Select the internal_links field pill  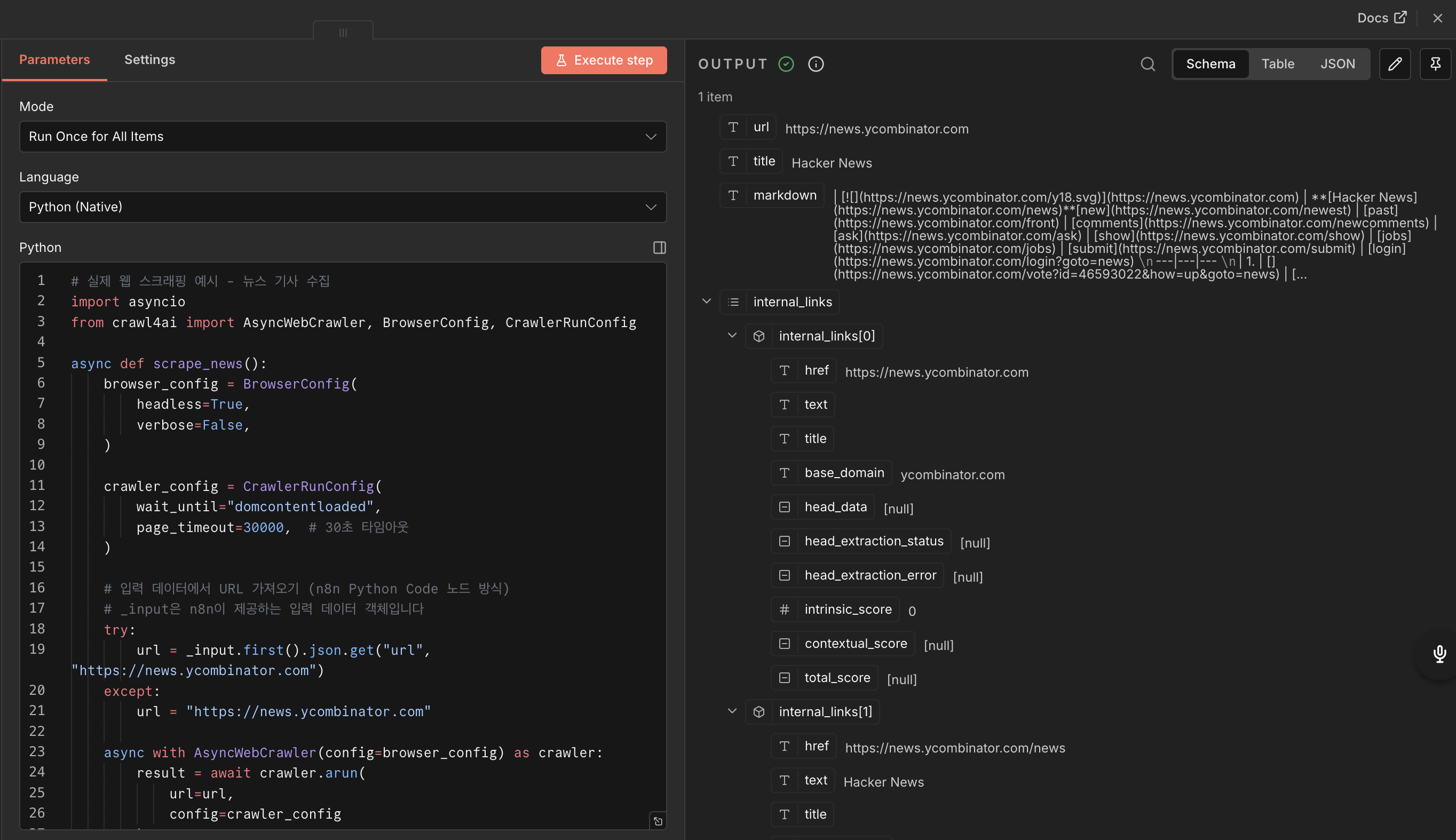click(x=780, y=302)
